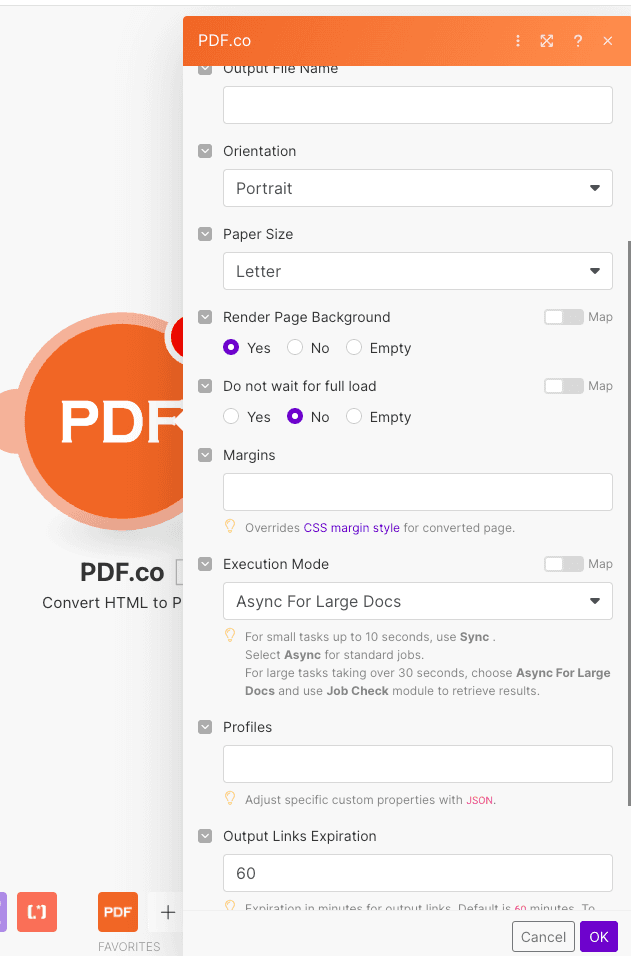This screenshot has height=956, width=631.
Task: Change the Execution Mode selection
Action: pyautogui.click(x=417, y=601)
